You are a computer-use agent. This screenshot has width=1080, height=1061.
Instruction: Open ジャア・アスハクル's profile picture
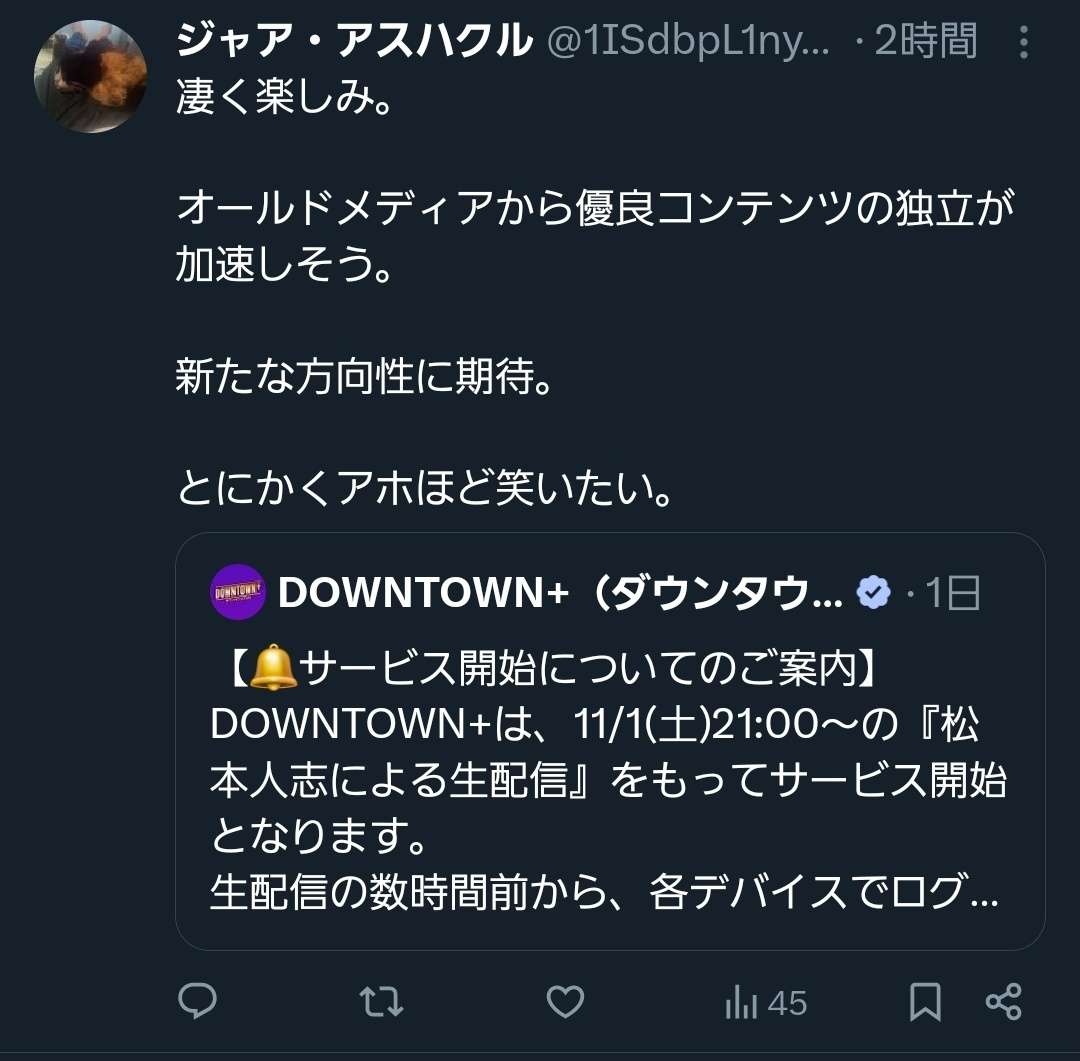coord(90,76)
